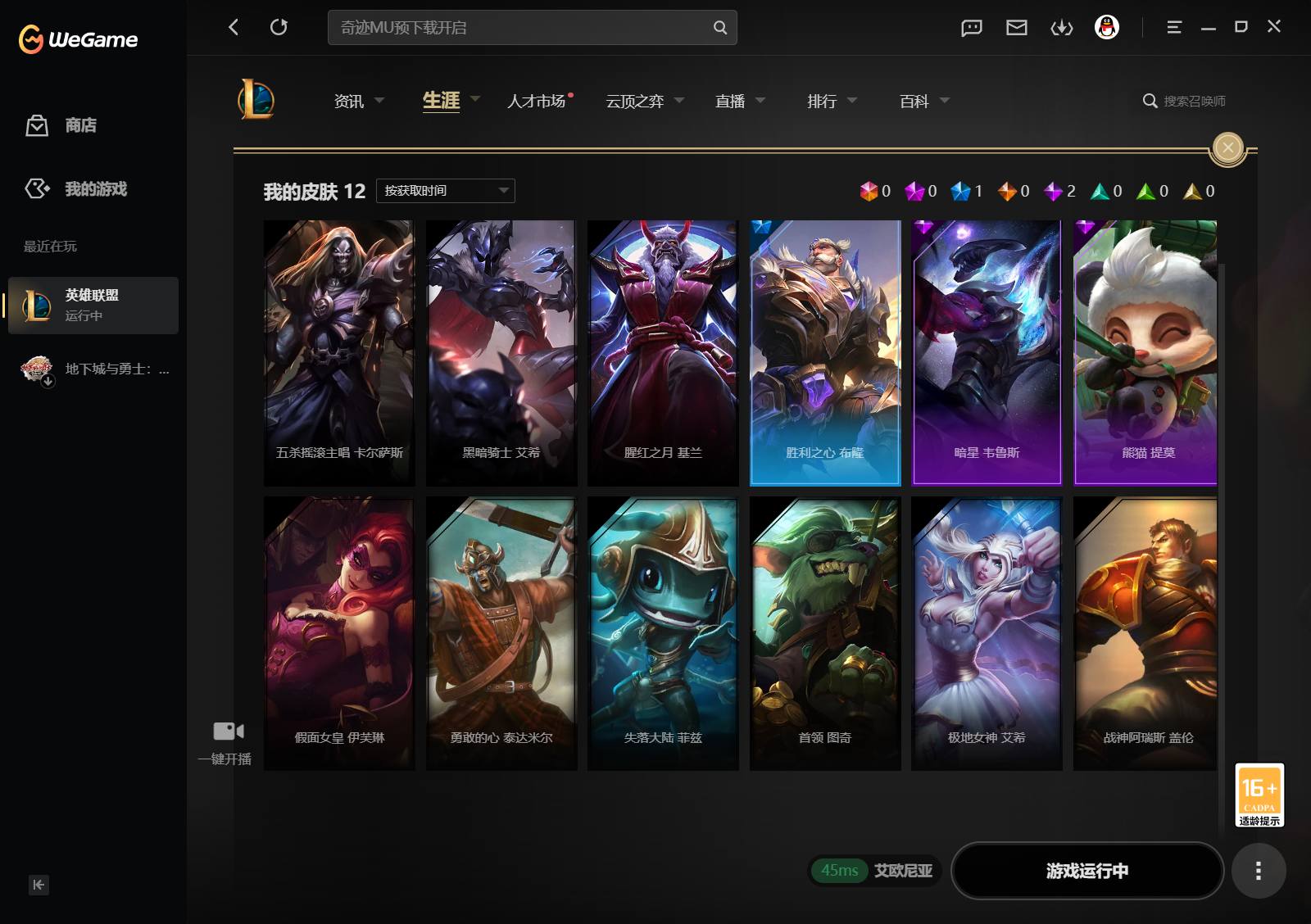The image size is (1311, 924).
Task: Click the 艾欧尼亚 server ping indicator
Action: tap(875, 871)
